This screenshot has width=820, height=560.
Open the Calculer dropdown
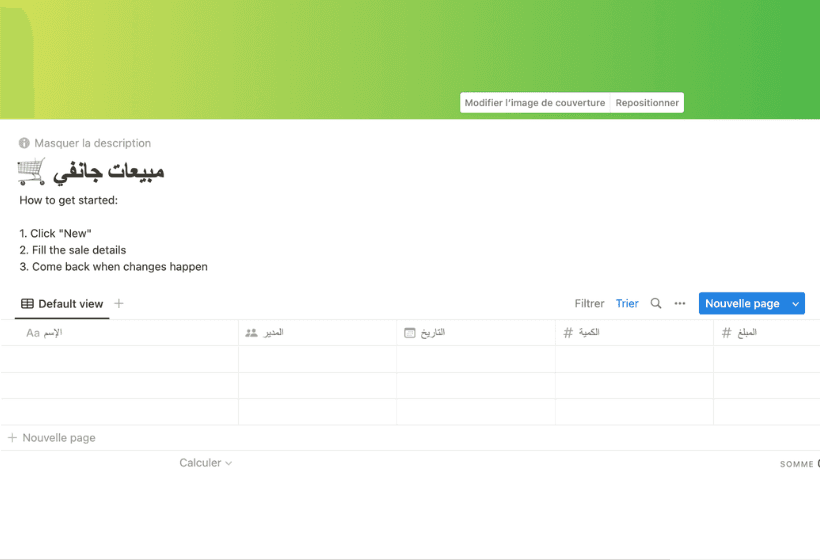tap(205, 463)
